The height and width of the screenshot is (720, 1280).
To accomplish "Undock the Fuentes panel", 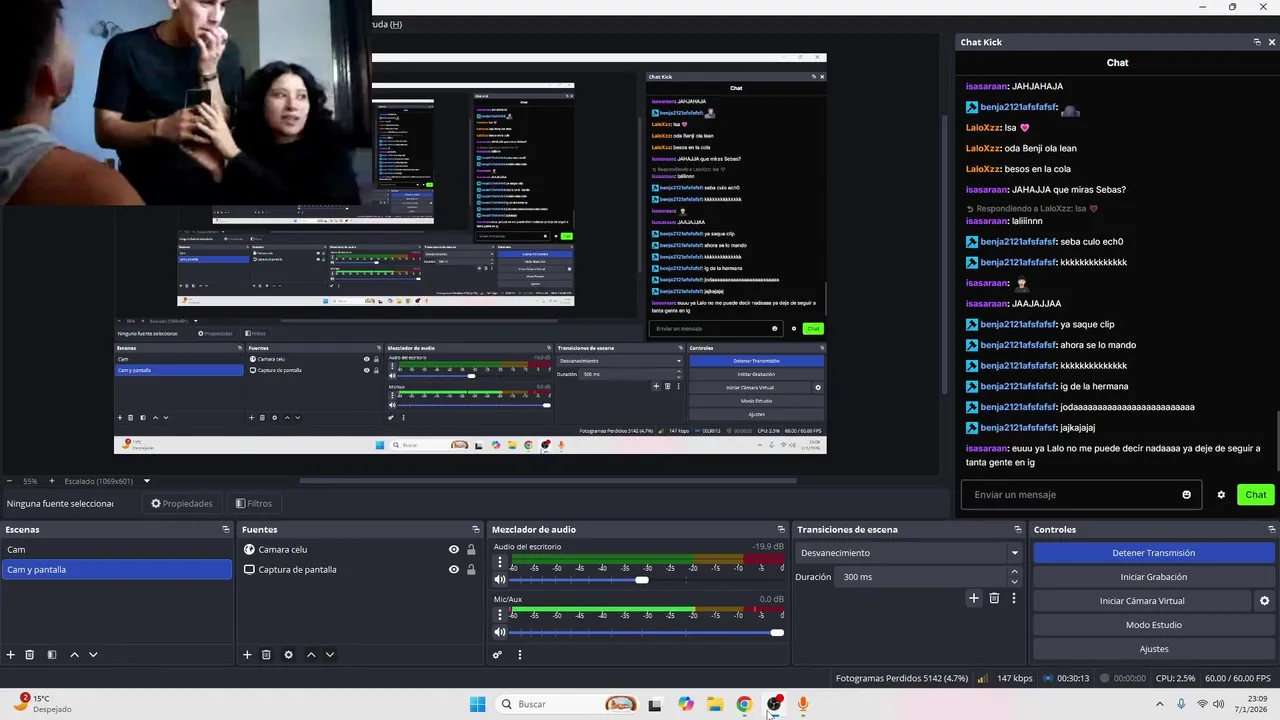I will [x=476, y=529].
